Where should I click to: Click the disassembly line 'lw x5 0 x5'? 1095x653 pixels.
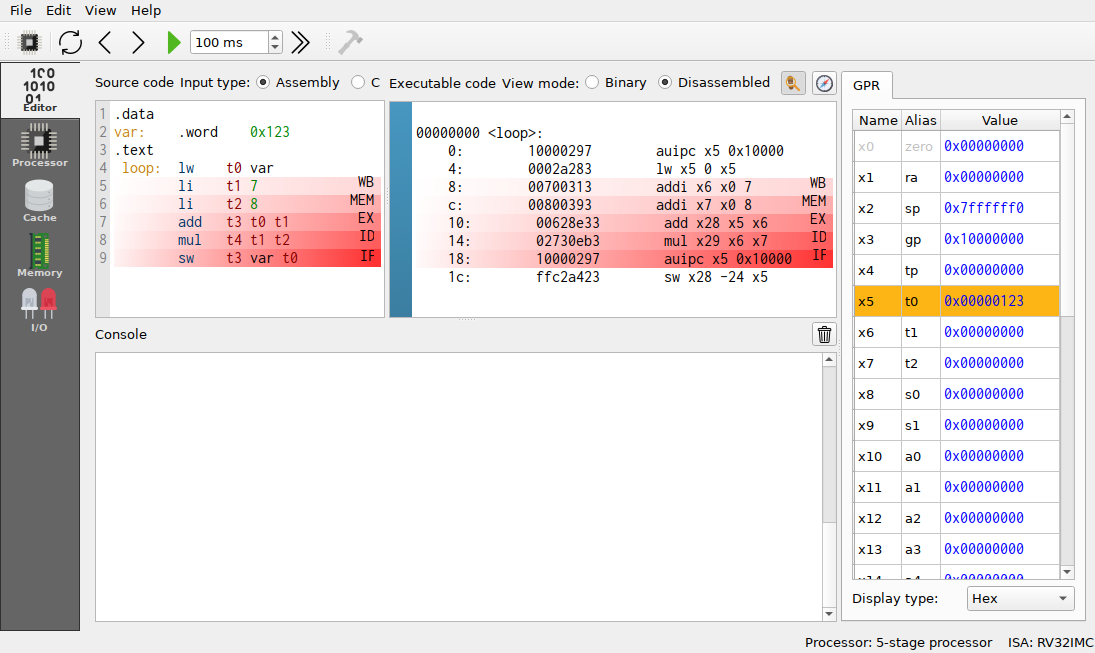pyautogui.click(x=624, y=169)
